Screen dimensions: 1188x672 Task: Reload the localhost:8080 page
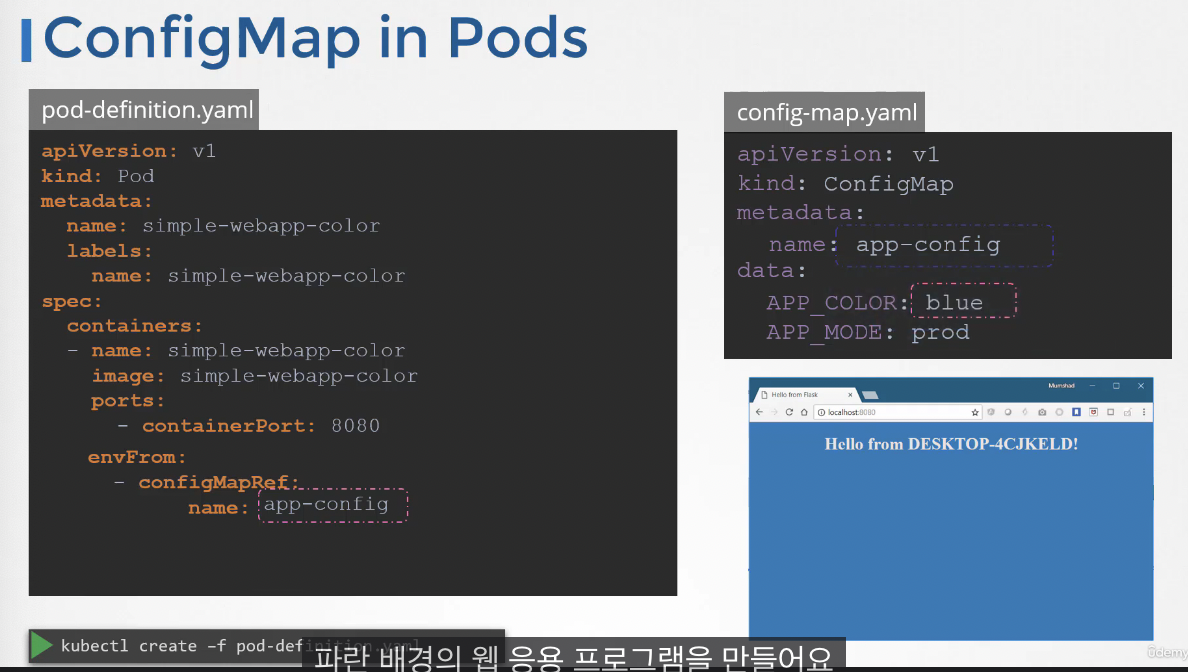[x=789, y=412]
